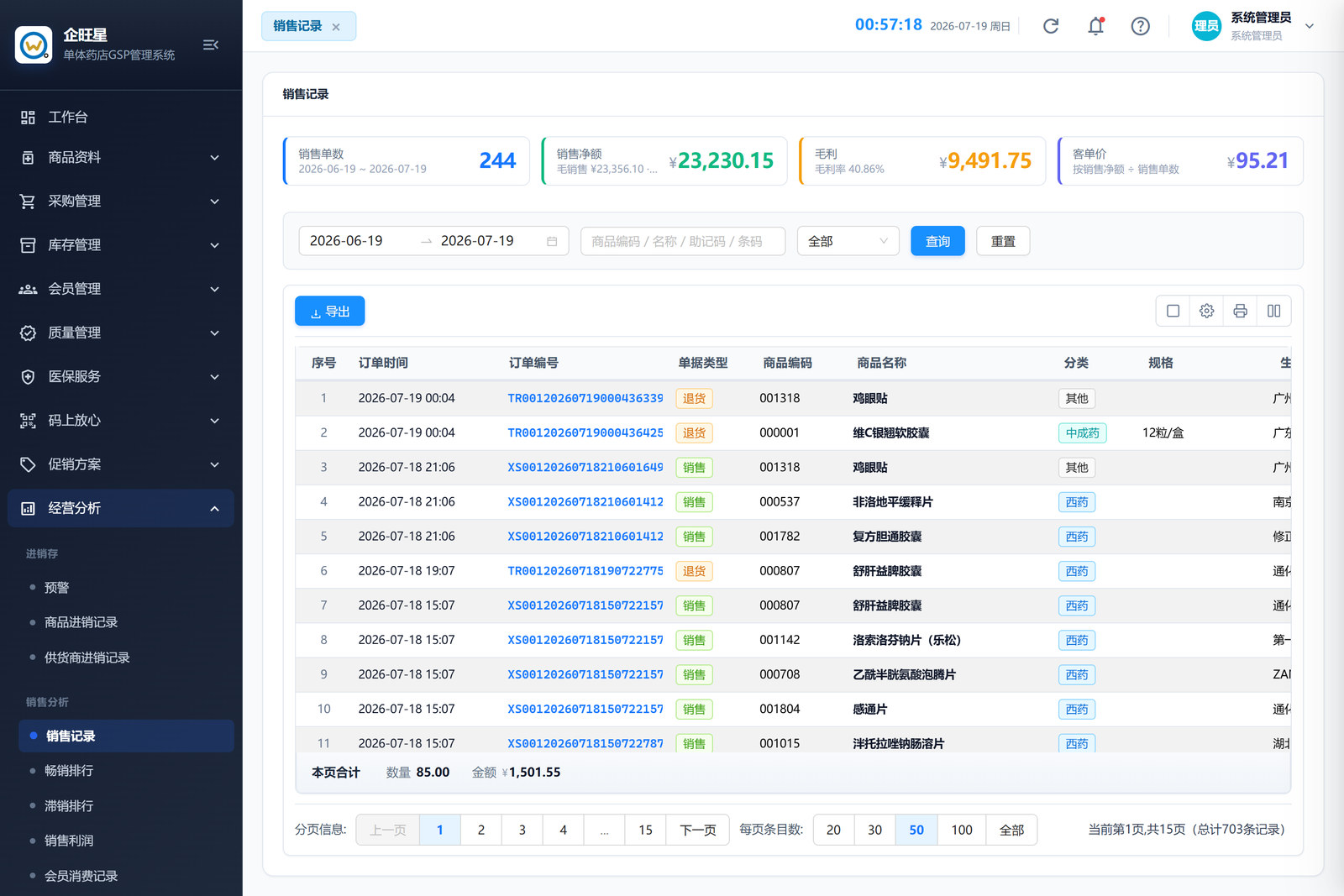Click the refresh icon in header
Screen dimensions: 1344x896
click(x=1051, y=26)
